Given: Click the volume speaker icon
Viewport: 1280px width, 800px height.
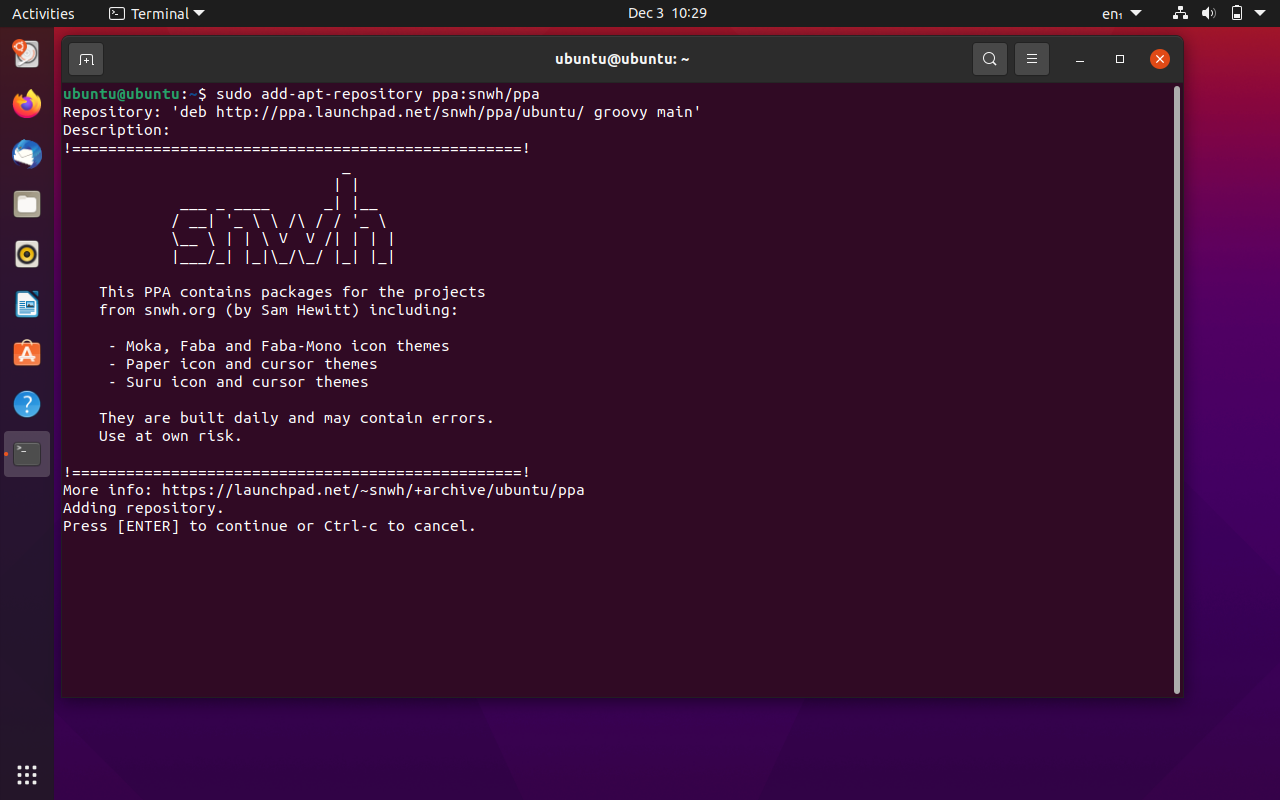Looking at the screenshot, I should (1208, 13).
